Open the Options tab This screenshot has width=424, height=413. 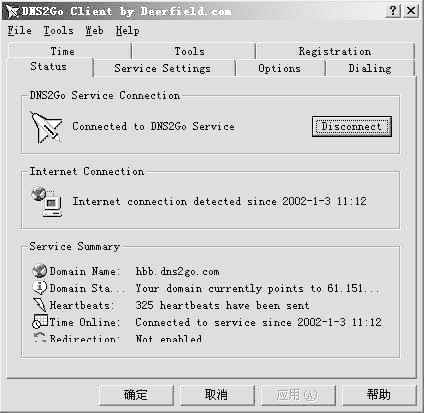280,68
